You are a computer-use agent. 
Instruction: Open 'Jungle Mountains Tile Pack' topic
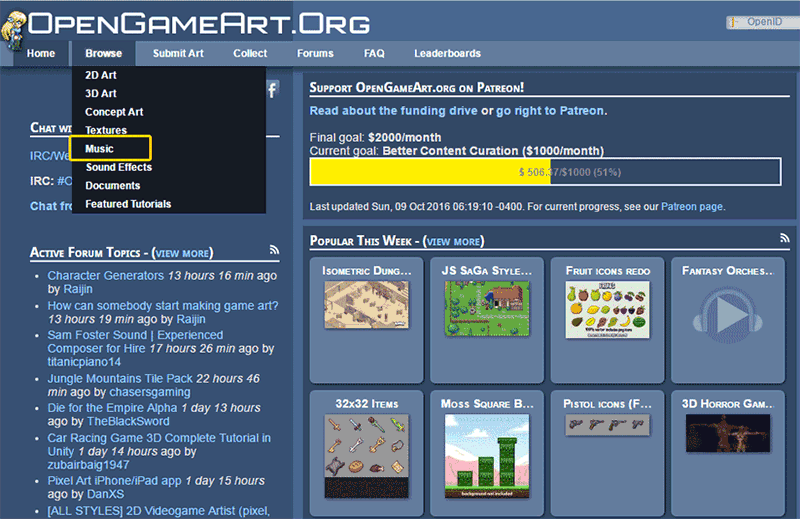click(120, 379)
